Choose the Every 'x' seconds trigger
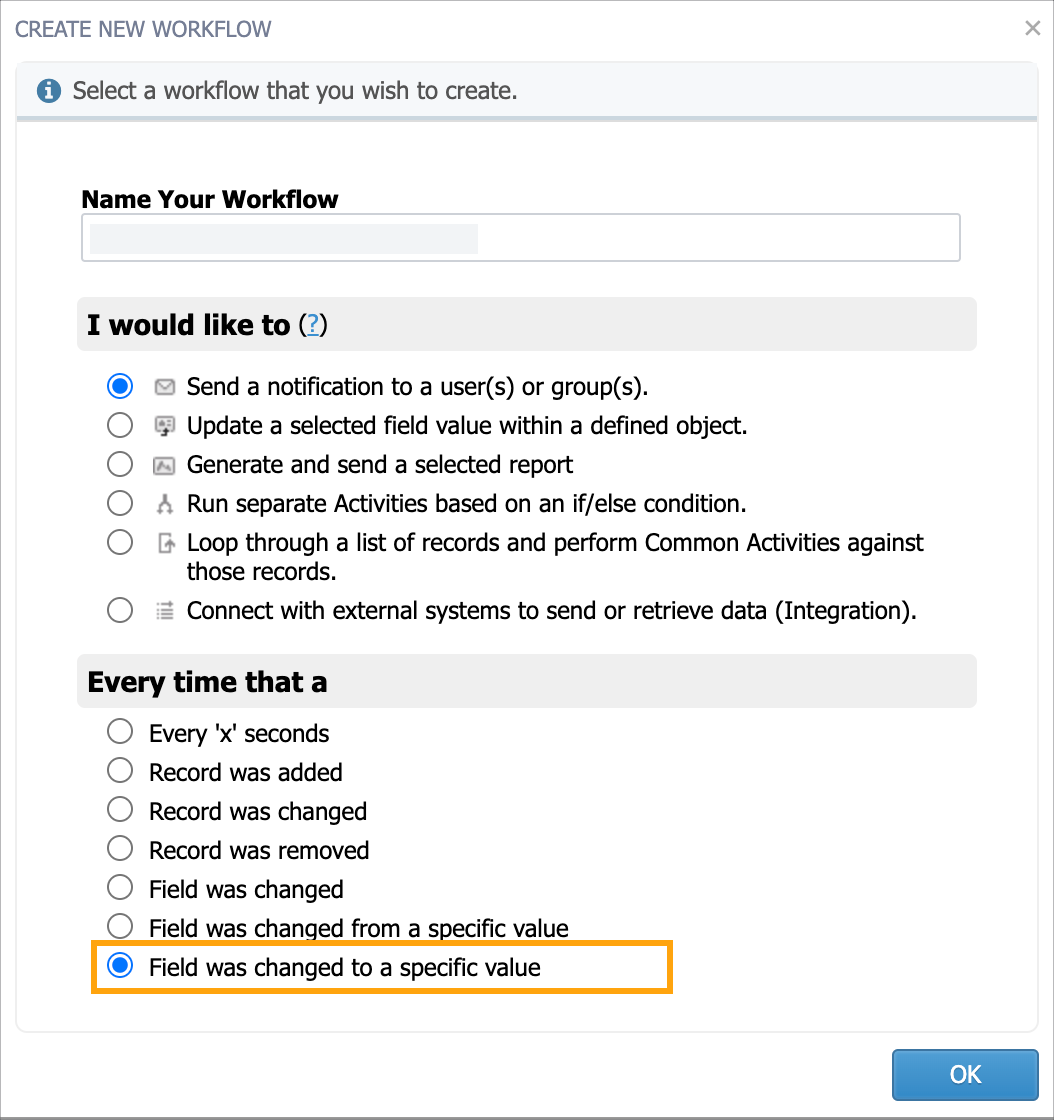The height and width of the screenshot is (1120, 1054). pyautogui.click(x=120, y=731)
